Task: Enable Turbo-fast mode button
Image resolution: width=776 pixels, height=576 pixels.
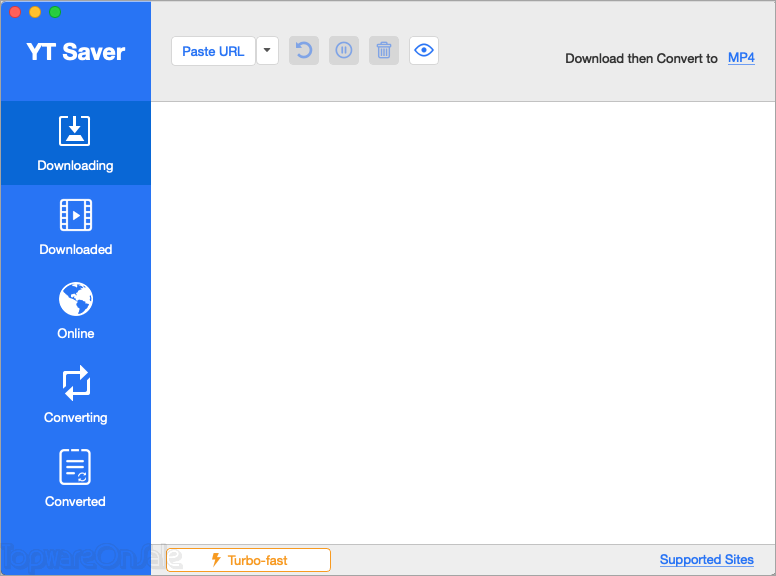Action: coord(248,560)
